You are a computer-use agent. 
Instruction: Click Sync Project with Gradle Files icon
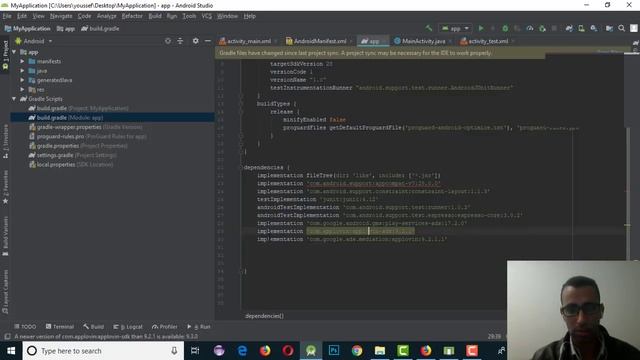pos(569,28)
